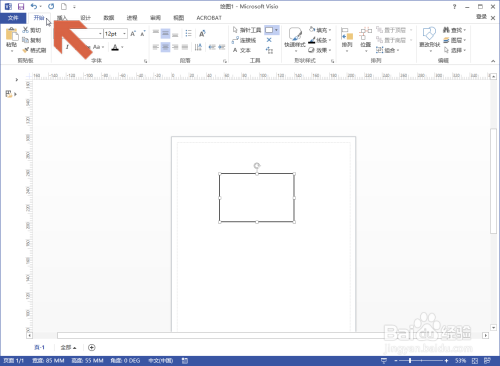This screenshot has height=366, width=500.
Task: Toggle center paragraph alignment button
Action: [x=165, y=47]
